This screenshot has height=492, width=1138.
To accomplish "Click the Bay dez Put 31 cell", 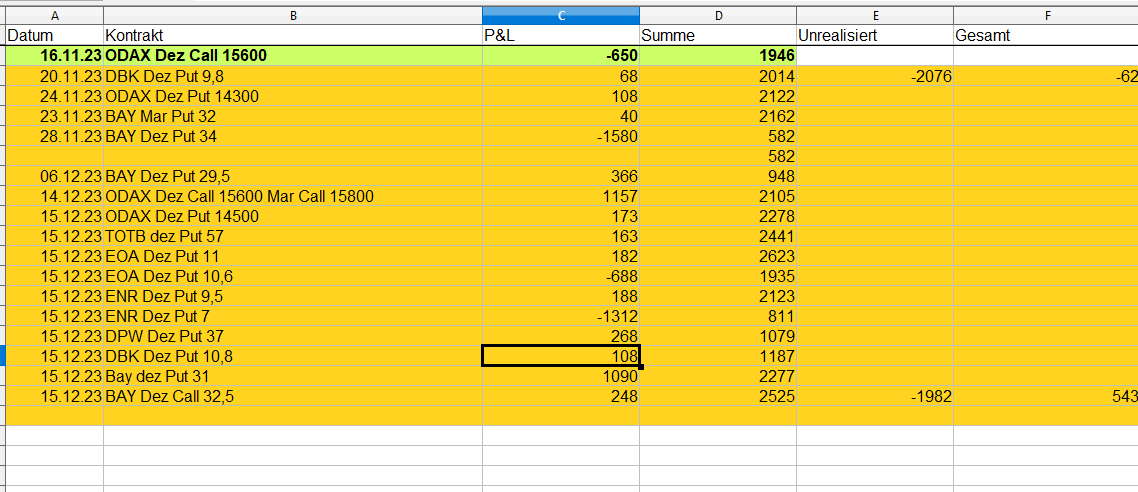I will [293, 376].
